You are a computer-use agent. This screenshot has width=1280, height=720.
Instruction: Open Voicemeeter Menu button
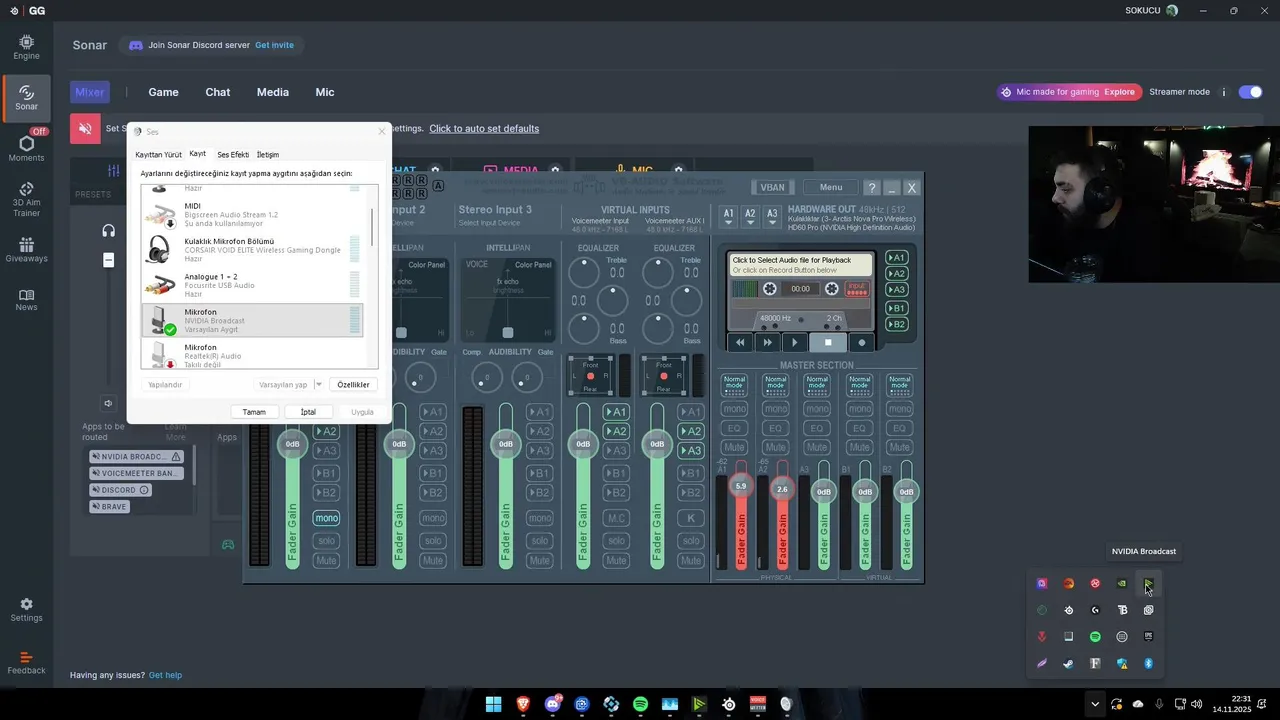coord(830,187)
